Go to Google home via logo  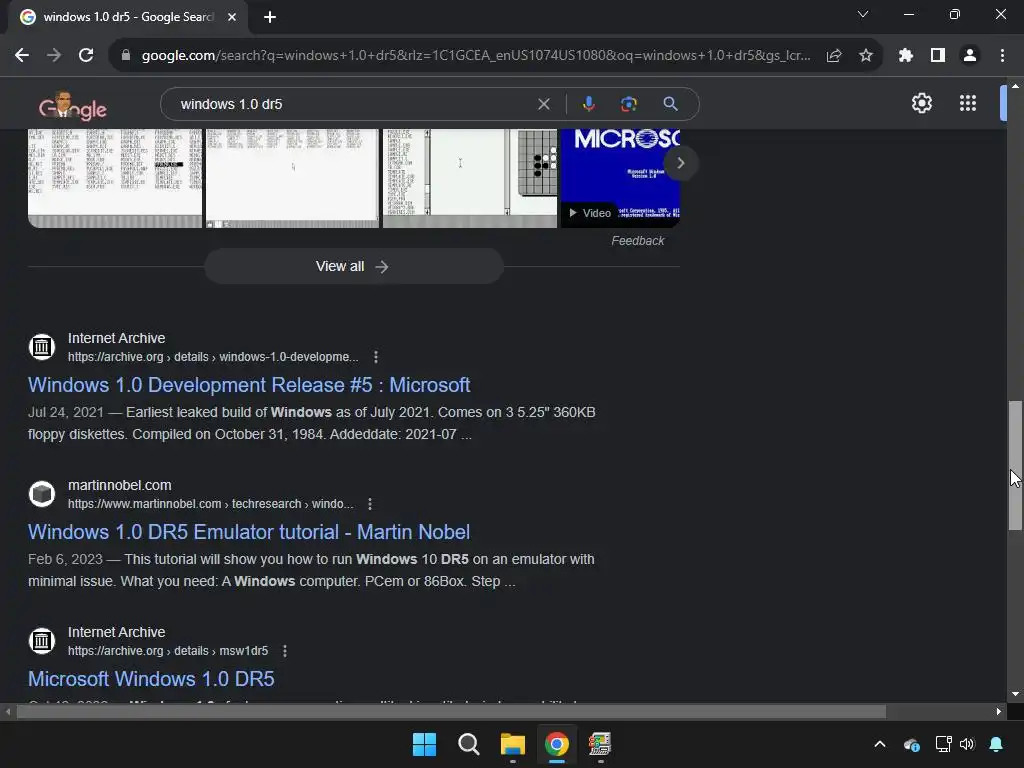72,107
